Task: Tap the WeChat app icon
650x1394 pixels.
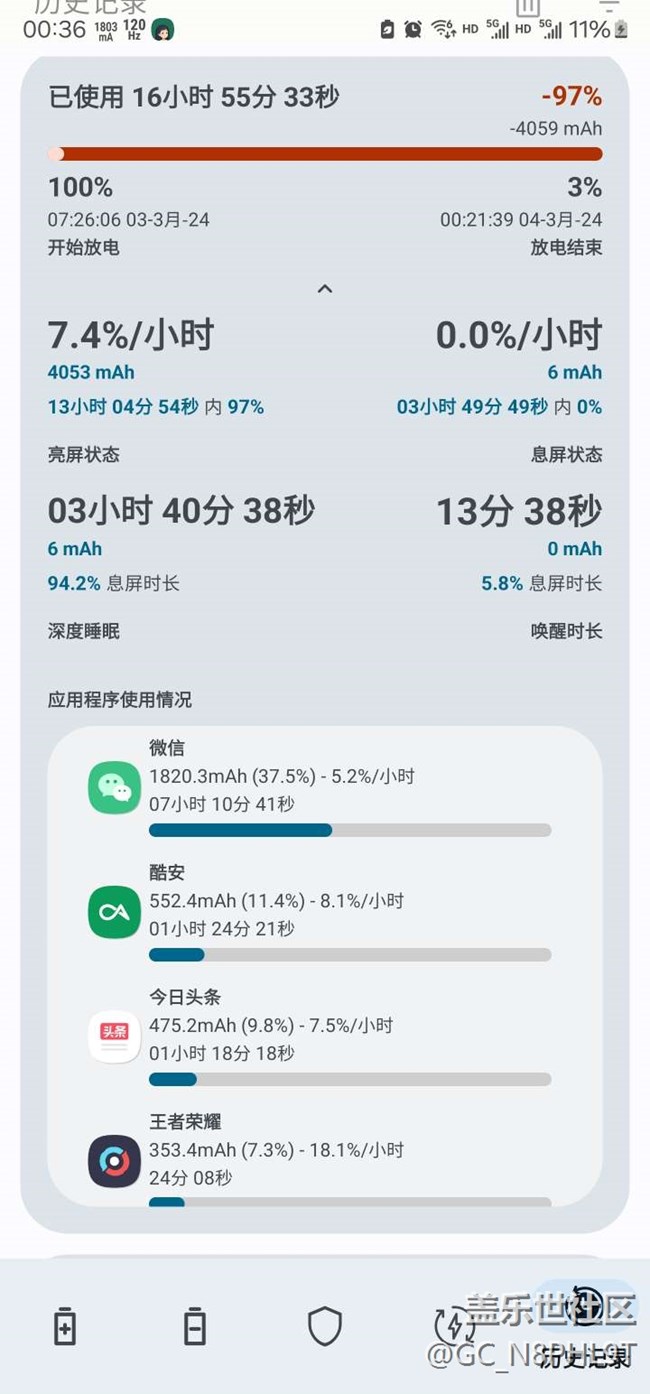Action: [114, 787]
